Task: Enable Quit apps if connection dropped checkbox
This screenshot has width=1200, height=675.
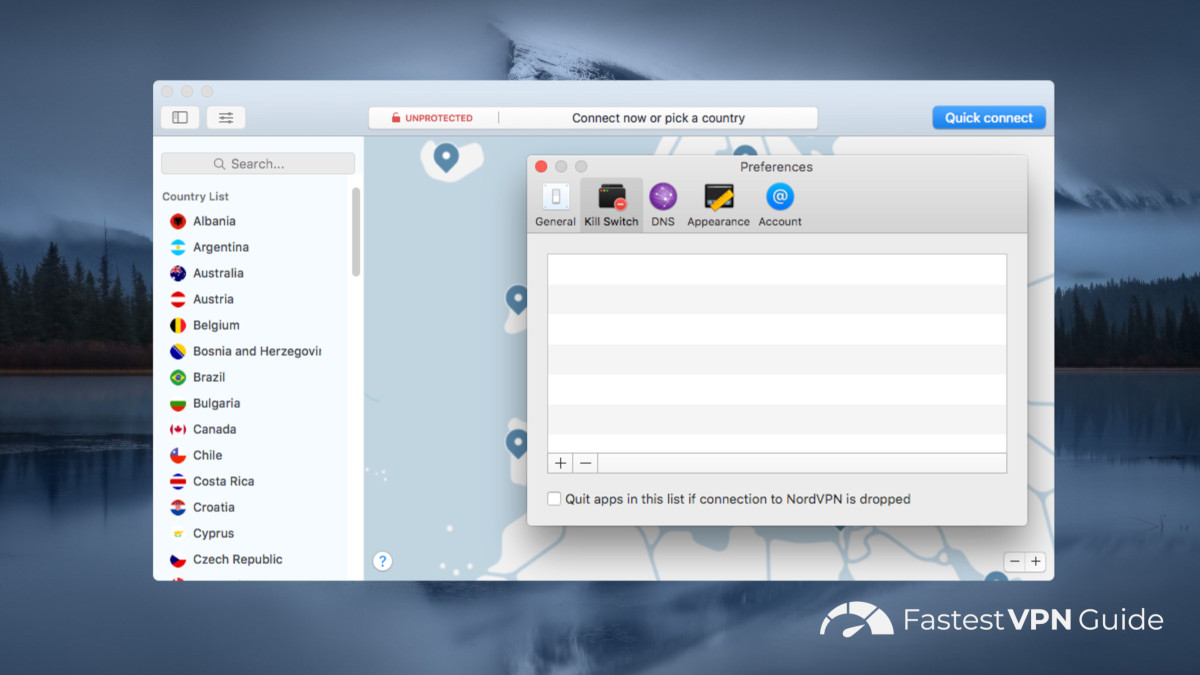Action: 554,499
